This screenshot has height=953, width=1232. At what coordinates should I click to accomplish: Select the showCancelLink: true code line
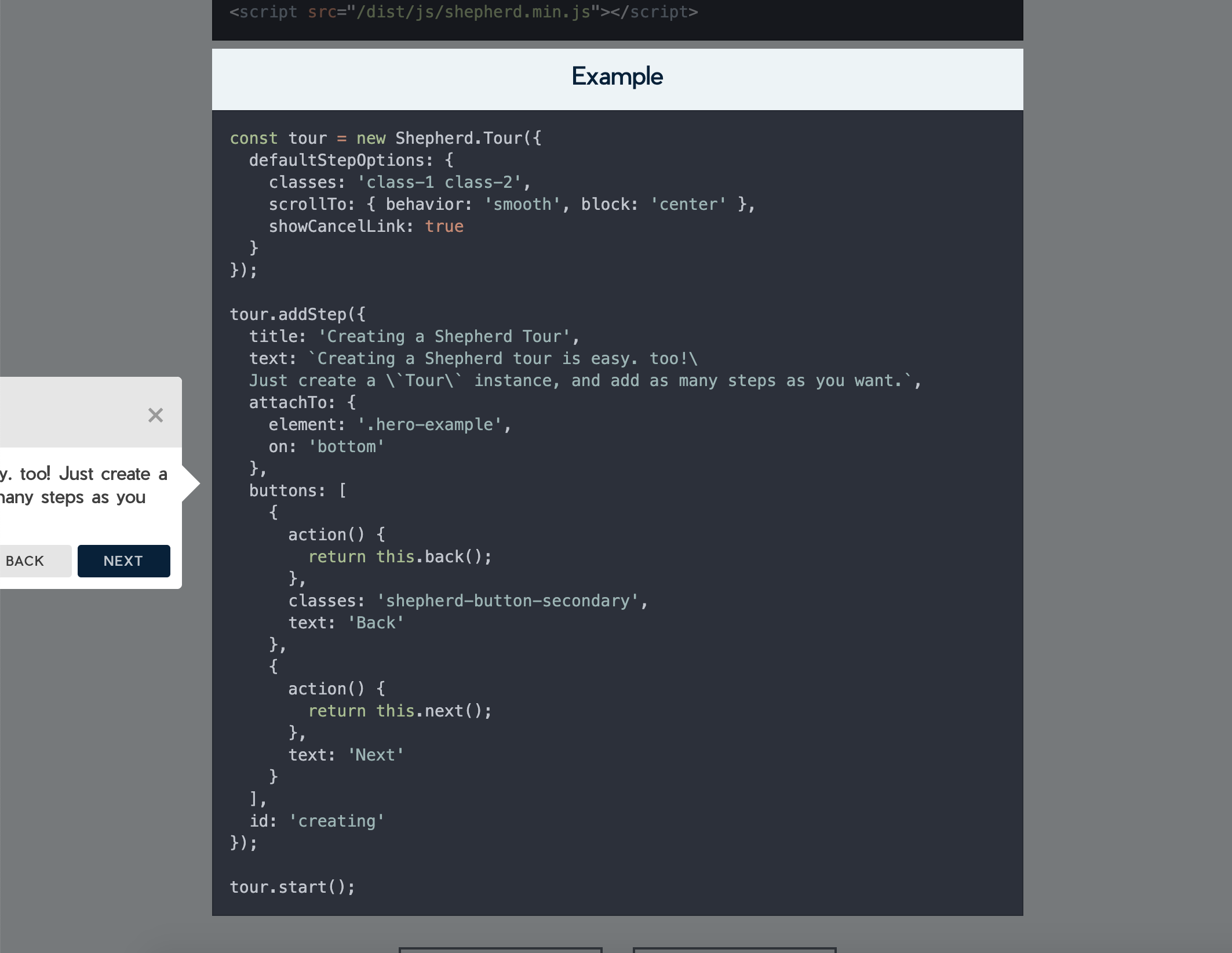365,226
